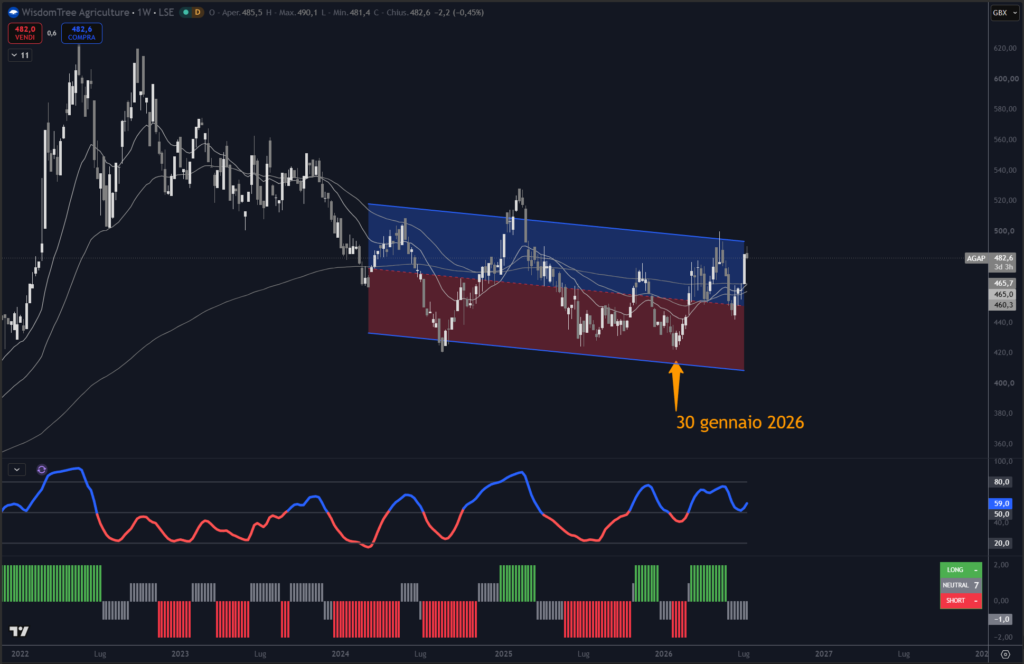
Task: Click the -1,0 histogram value label
Action: (x=1001, y=619)
